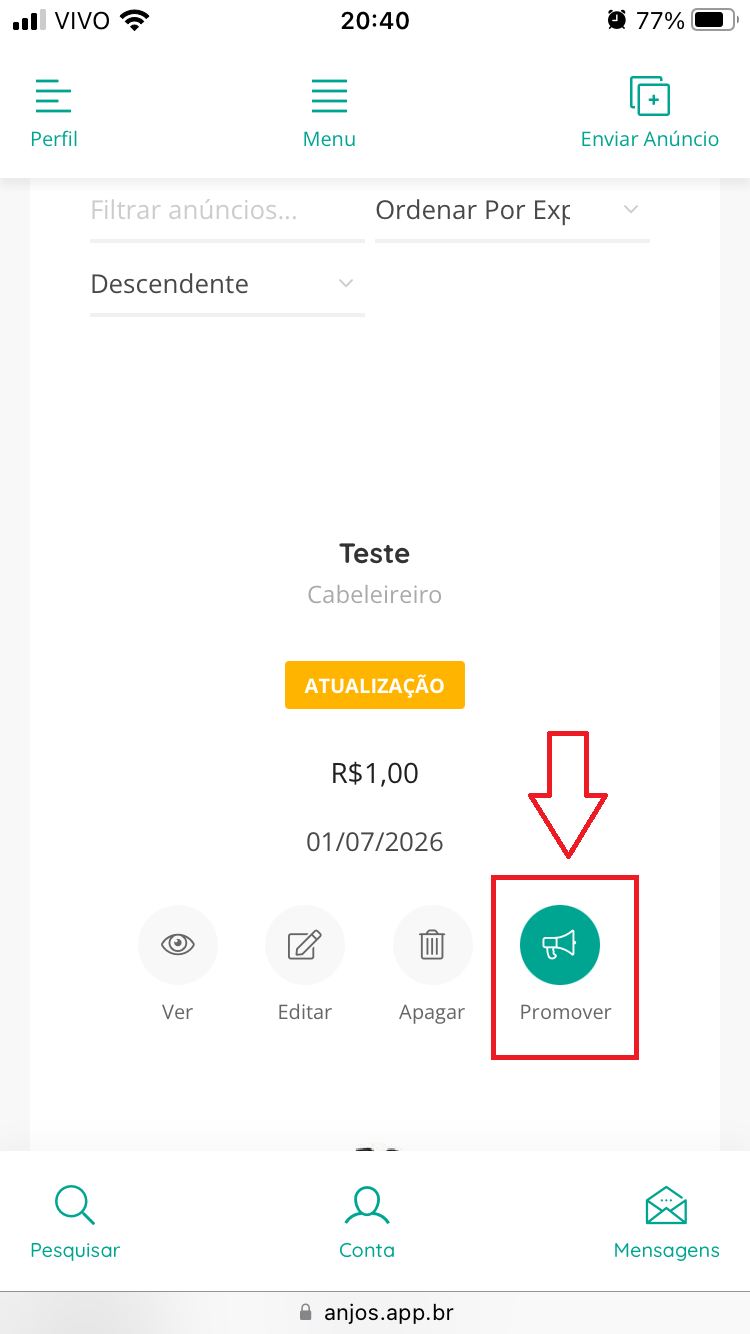Promote the ad with megaphone icon
This screenshot has height=1334, width=750.
tap(560, 945)
